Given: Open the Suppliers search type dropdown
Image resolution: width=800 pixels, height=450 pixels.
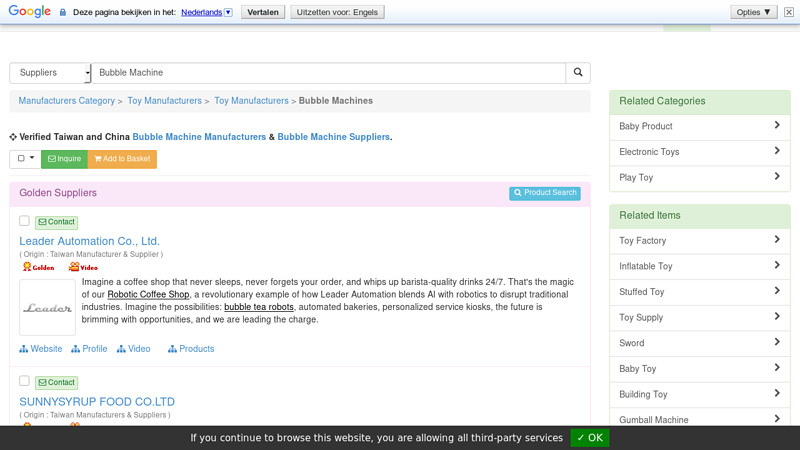Looking at the screenshot, I should point(50,73).
